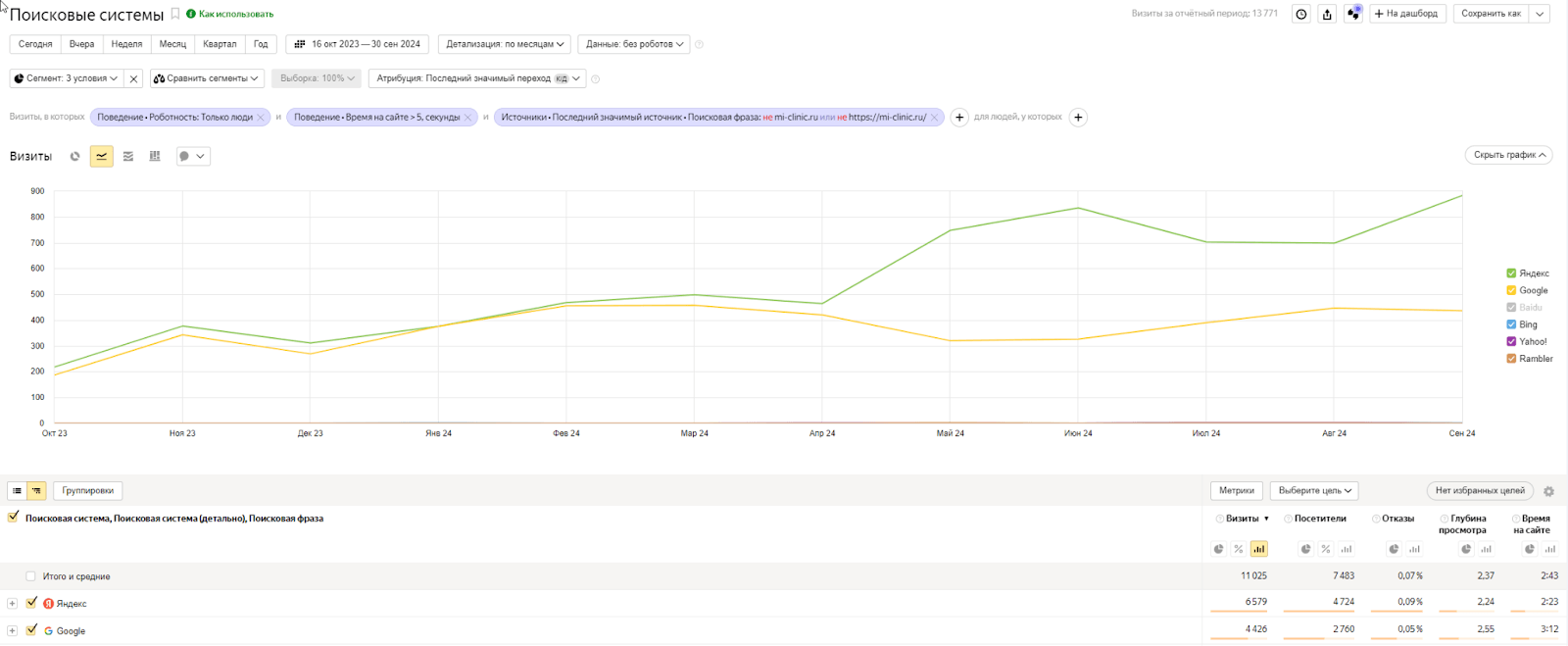Select the Неделя period tab
Viewport: 1568px width, 646px height.
coord(126,44)
